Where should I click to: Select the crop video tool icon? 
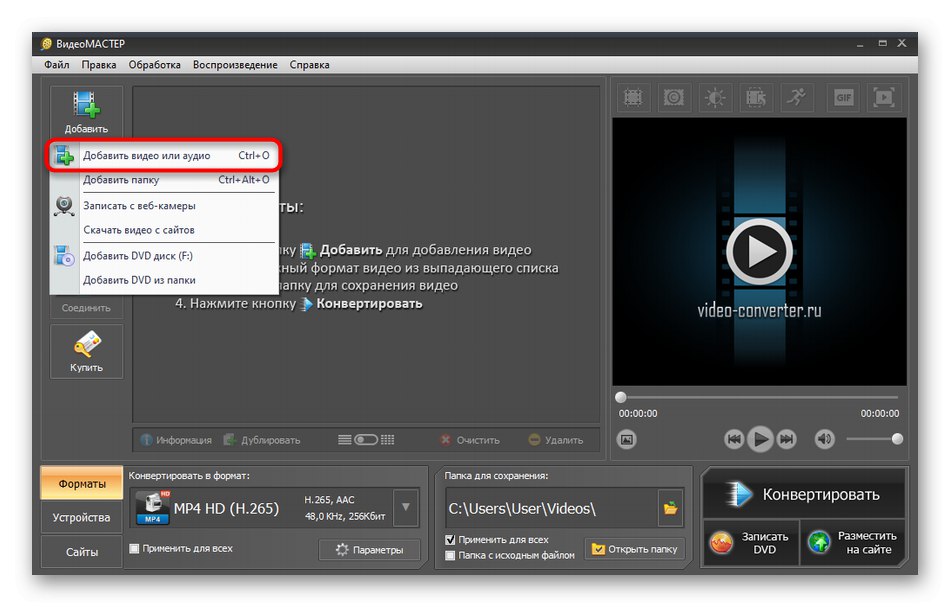coord(633,98)
